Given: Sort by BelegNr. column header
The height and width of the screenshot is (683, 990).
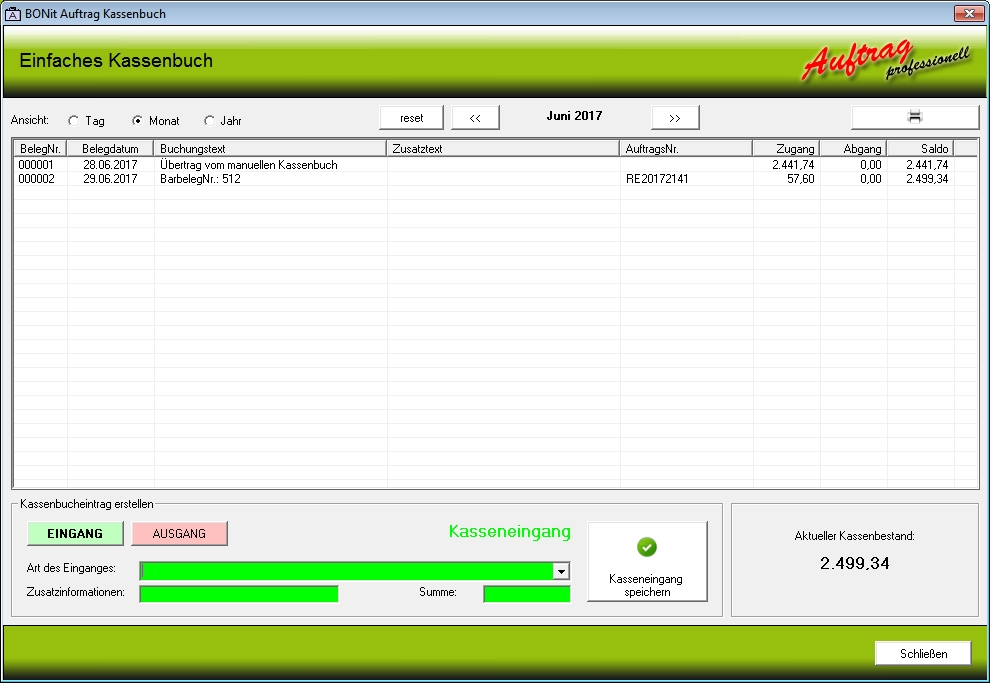Looking at the screenshot, I should click(40, 149).
